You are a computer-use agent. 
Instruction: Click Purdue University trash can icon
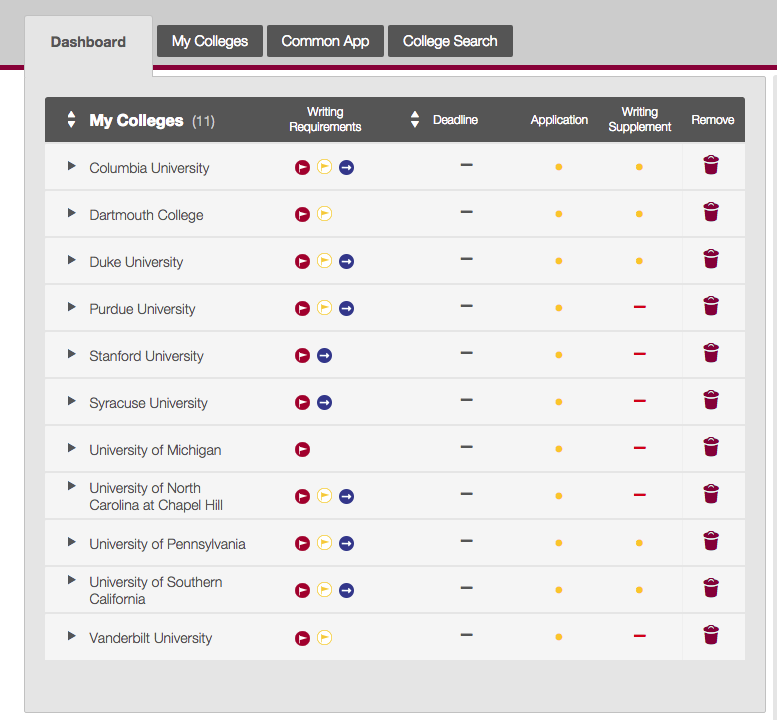pos(711,306)
